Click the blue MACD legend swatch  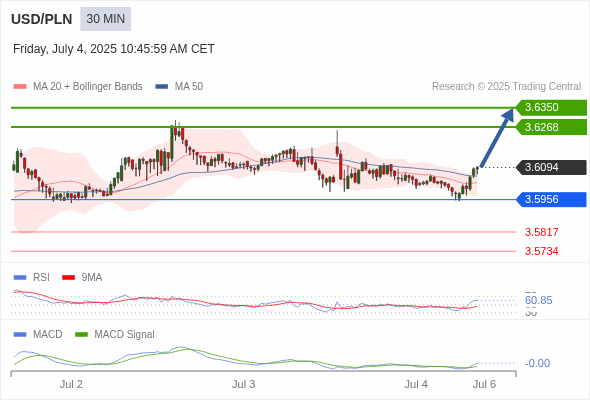(20, 335)
